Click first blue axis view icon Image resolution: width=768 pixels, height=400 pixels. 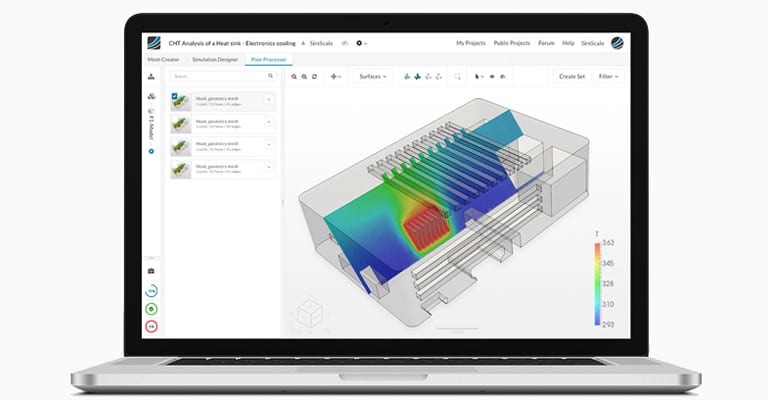tap(407, 76)
